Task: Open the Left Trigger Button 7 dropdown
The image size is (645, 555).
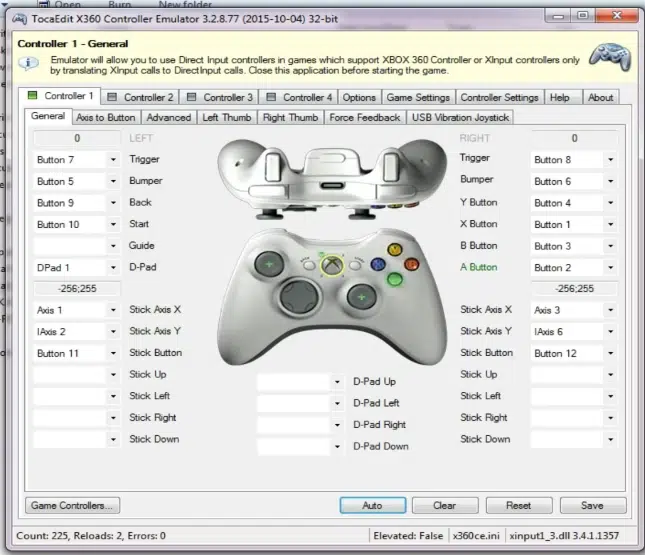Action: [x=114, y=160]
